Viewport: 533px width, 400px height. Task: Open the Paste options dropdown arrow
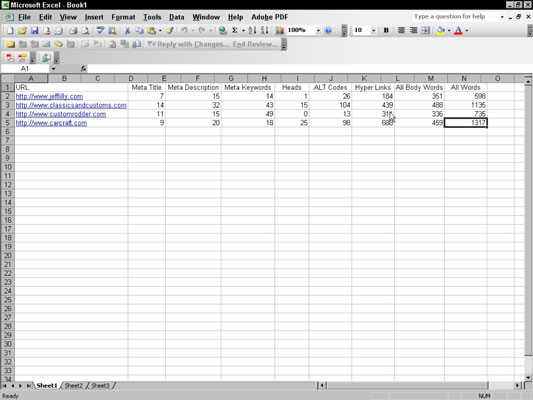(x=160, y=31)
